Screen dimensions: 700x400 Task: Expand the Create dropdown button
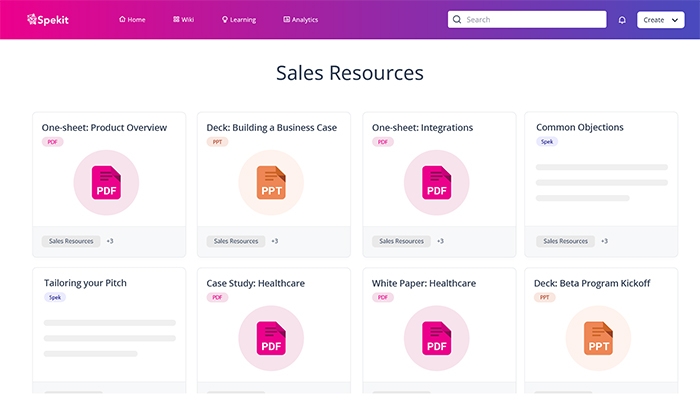click(660, 20)
